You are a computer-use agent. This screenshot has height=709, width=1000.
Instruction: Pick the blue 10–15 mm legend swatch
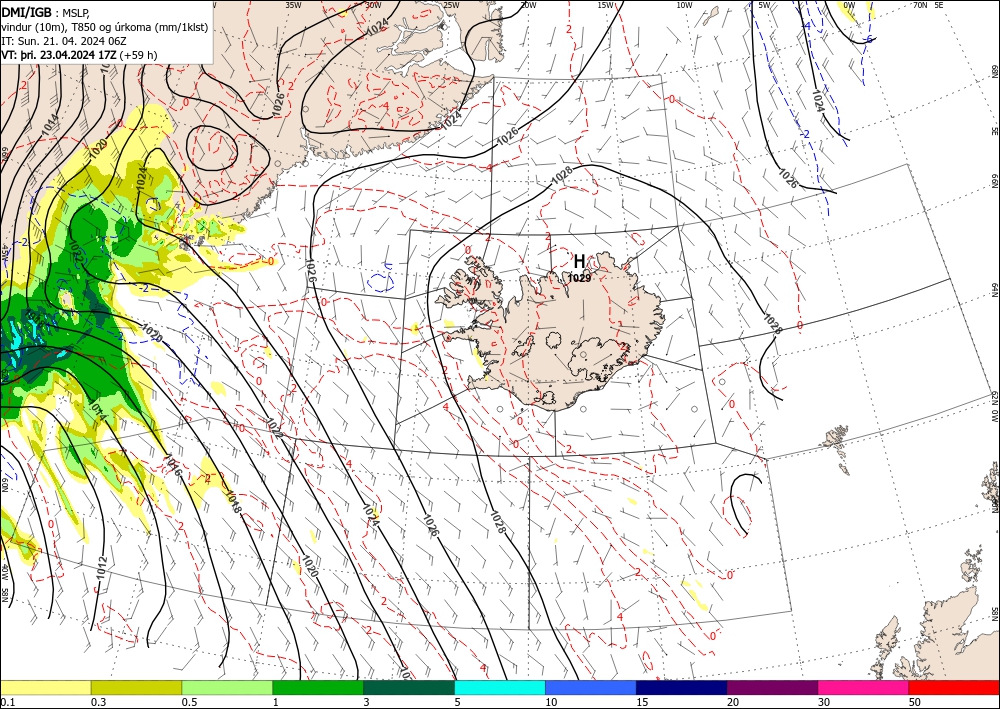591,687
